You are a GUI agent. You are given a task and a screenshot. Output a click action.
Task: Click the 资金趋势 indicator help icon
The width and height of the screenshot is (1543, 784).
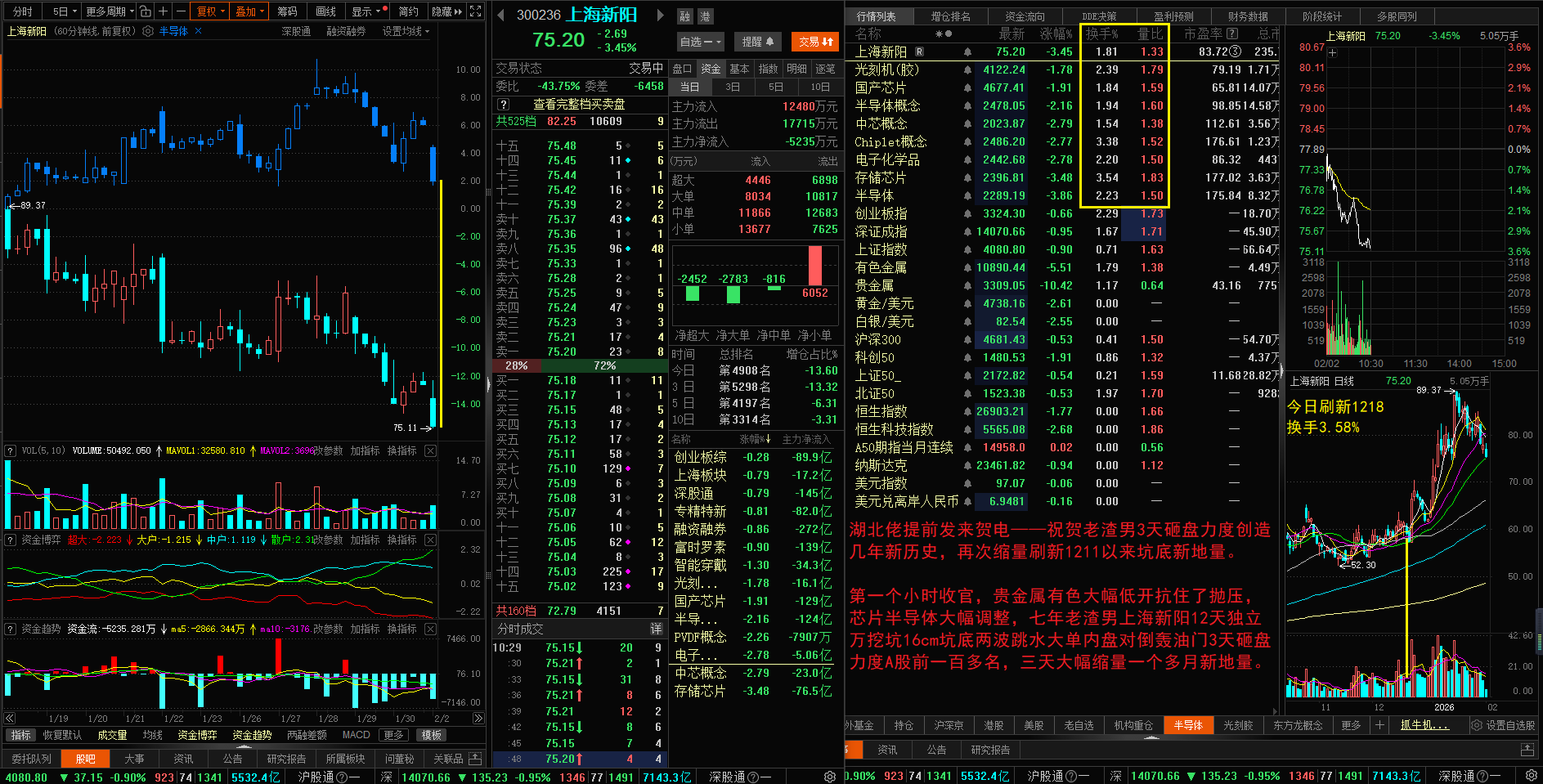11,629
